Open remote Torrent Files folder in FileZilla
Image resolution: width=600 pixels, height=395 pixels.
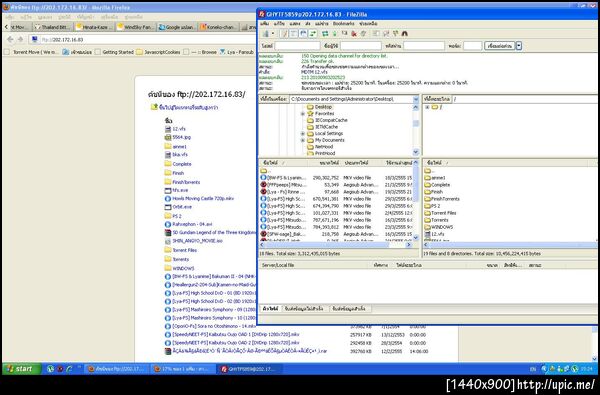(440, 213)
